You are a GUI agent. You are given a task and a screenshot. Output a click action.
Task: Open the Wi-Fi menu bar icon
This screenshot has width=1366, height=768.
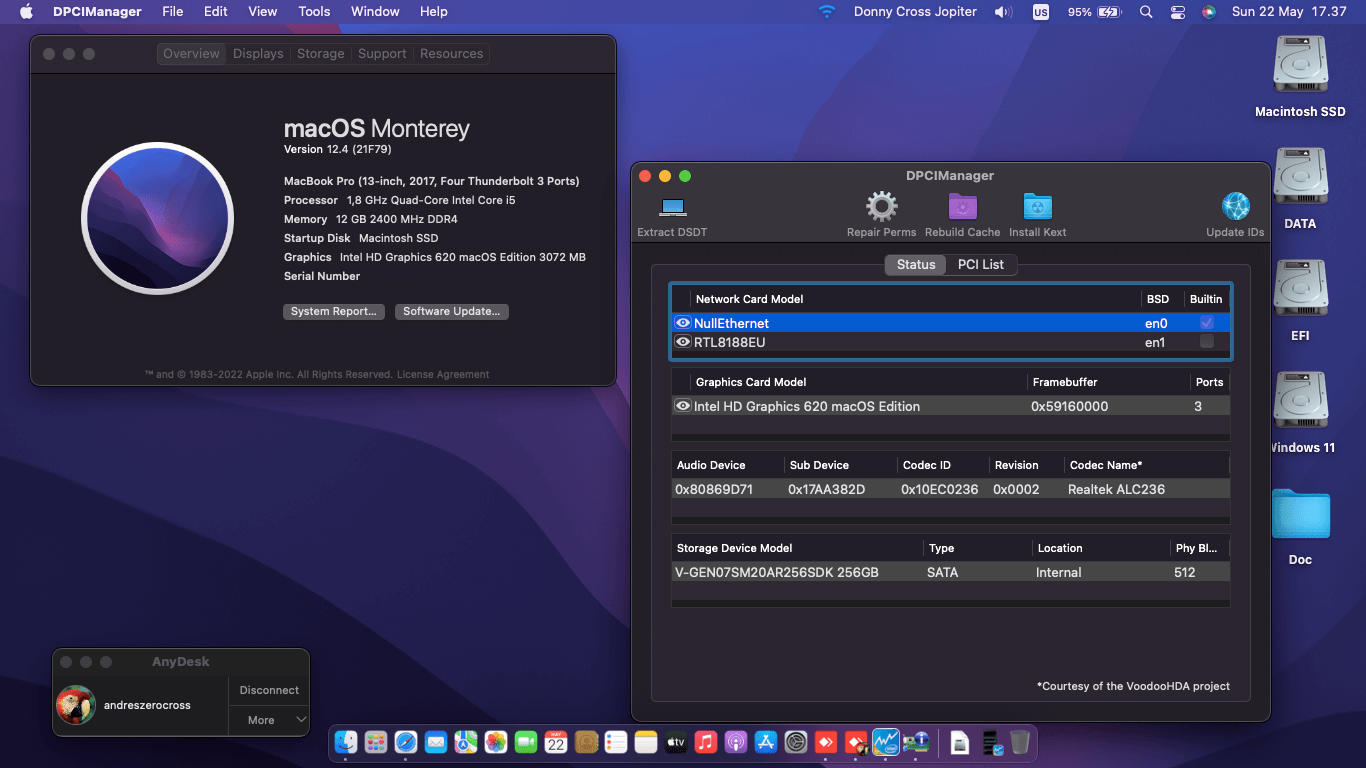click(x=826, y=12)
